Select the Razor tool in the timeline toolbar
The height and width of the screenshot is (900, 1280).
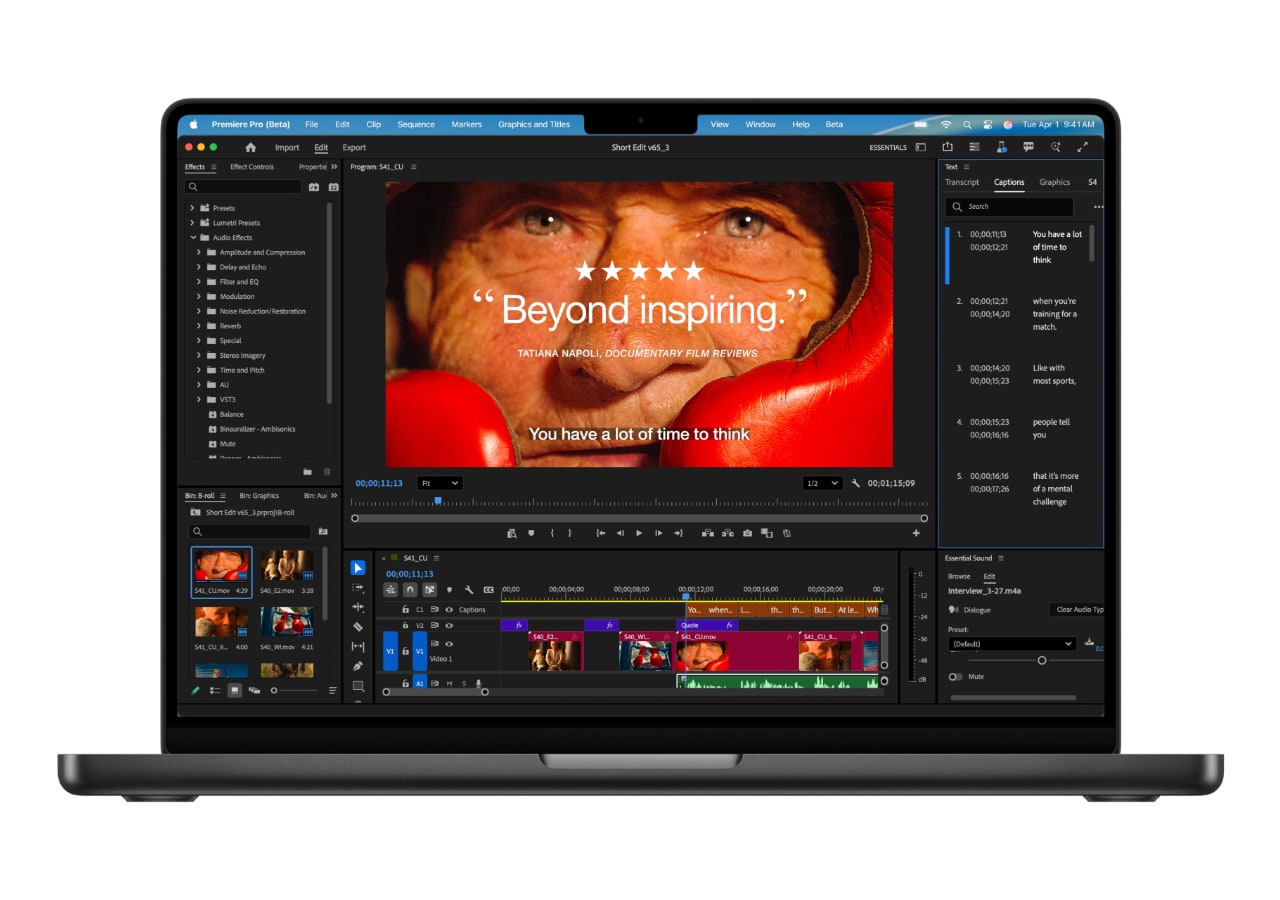359,626
